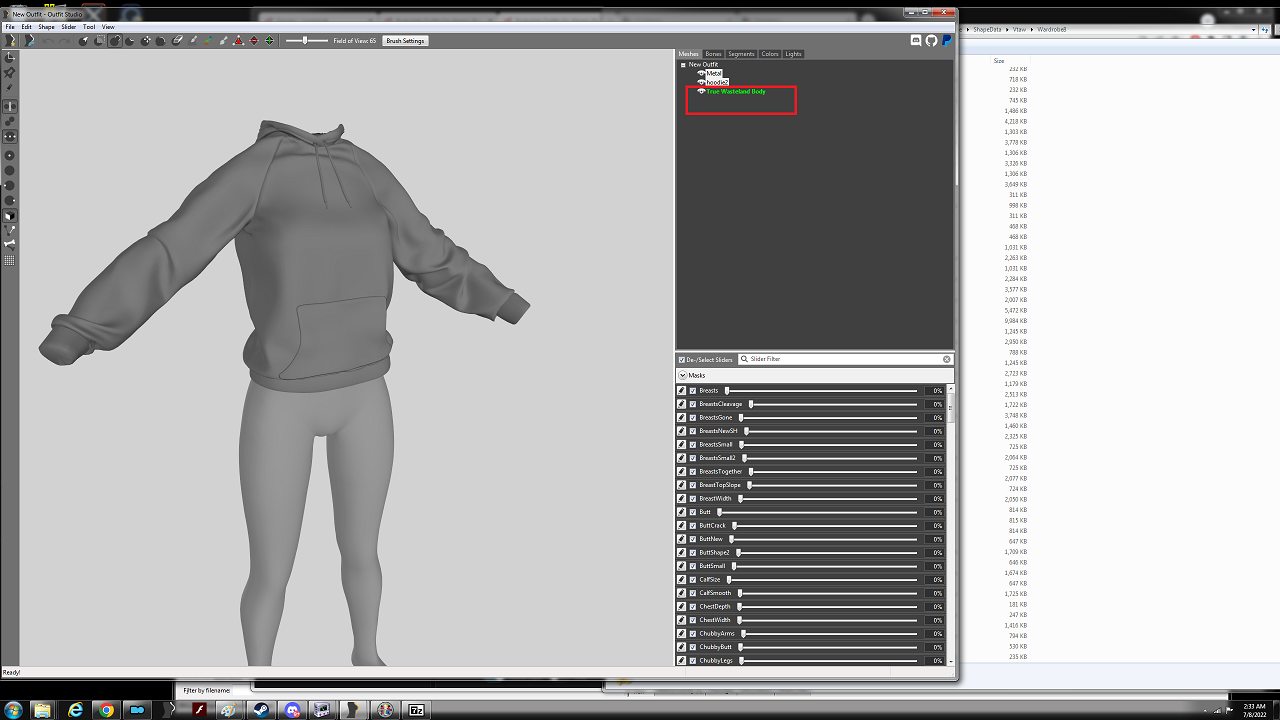Select the eraser icon in top toolbar
The height and width of the screenshot is (720, 1280).
(177, 41)
